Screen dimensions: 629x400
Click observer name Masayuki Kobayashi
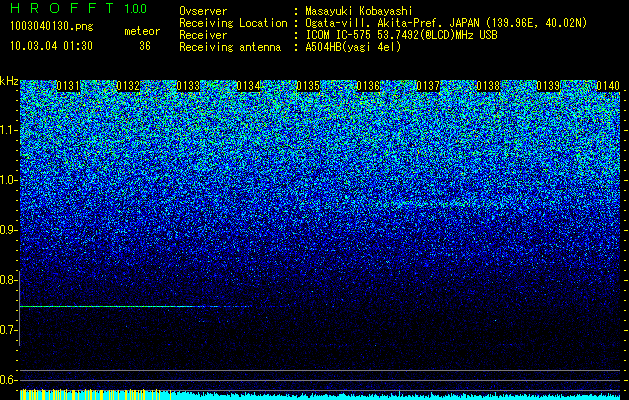click(358, 12)
